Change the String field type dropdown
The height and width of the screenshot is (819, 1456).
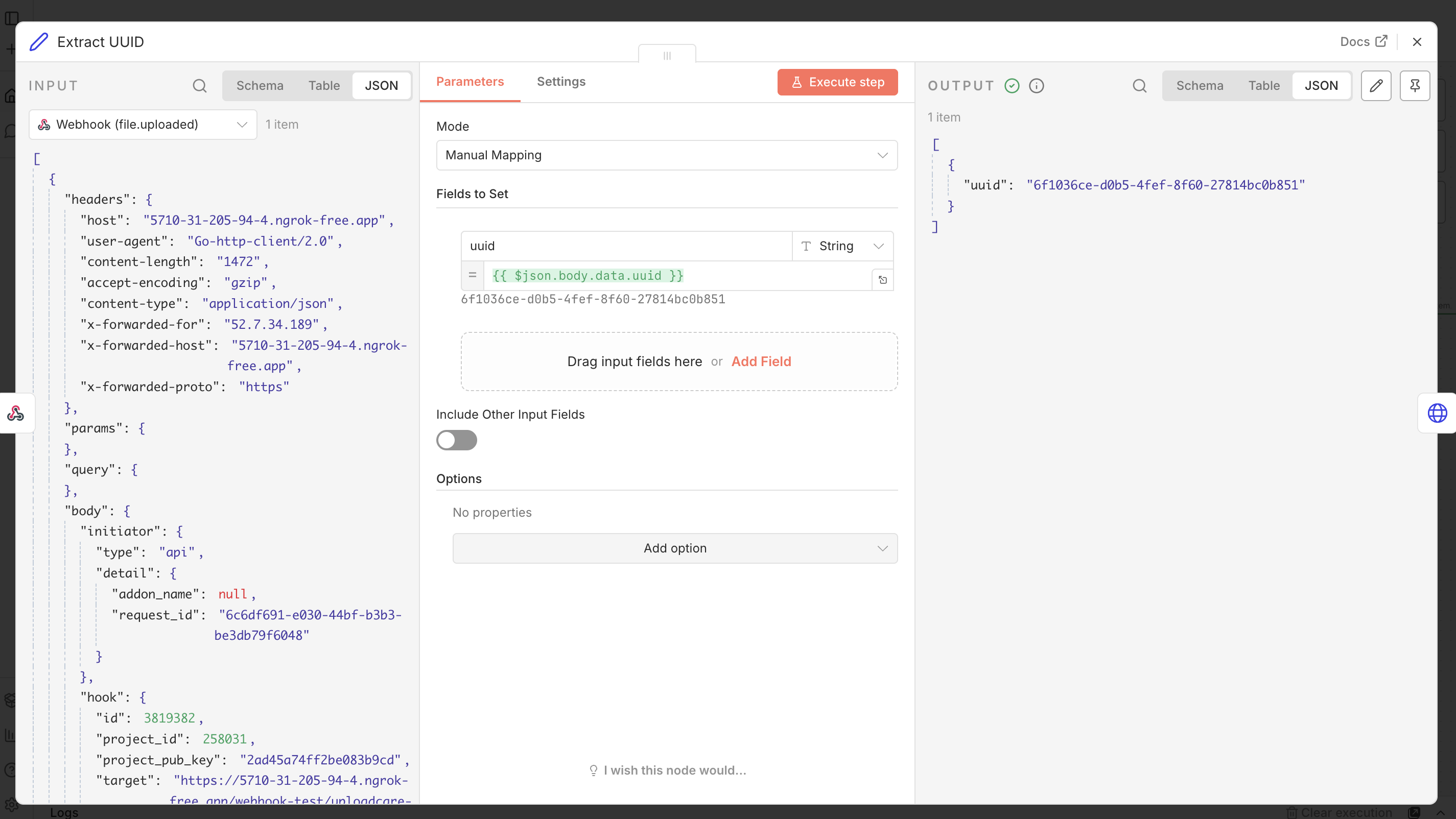pyautogui.click(x=842, y=246)
